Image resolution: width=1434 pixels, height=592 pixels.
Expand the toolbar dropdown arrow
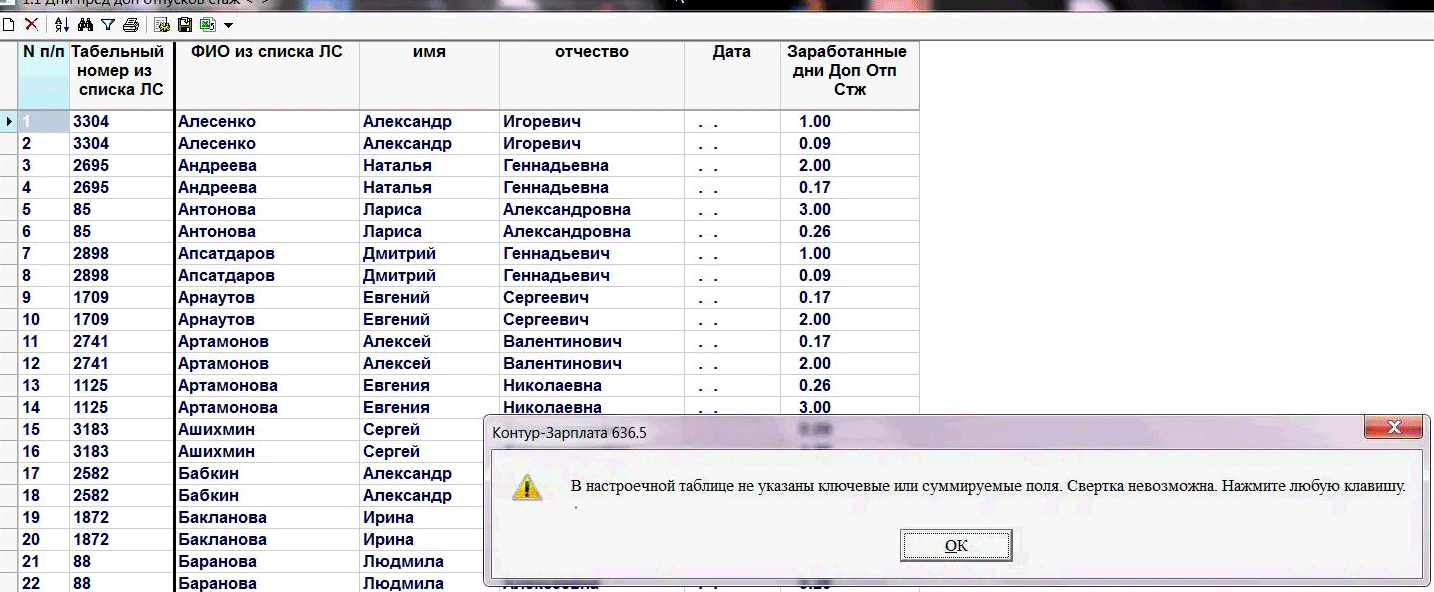click(x=229, y=25)
